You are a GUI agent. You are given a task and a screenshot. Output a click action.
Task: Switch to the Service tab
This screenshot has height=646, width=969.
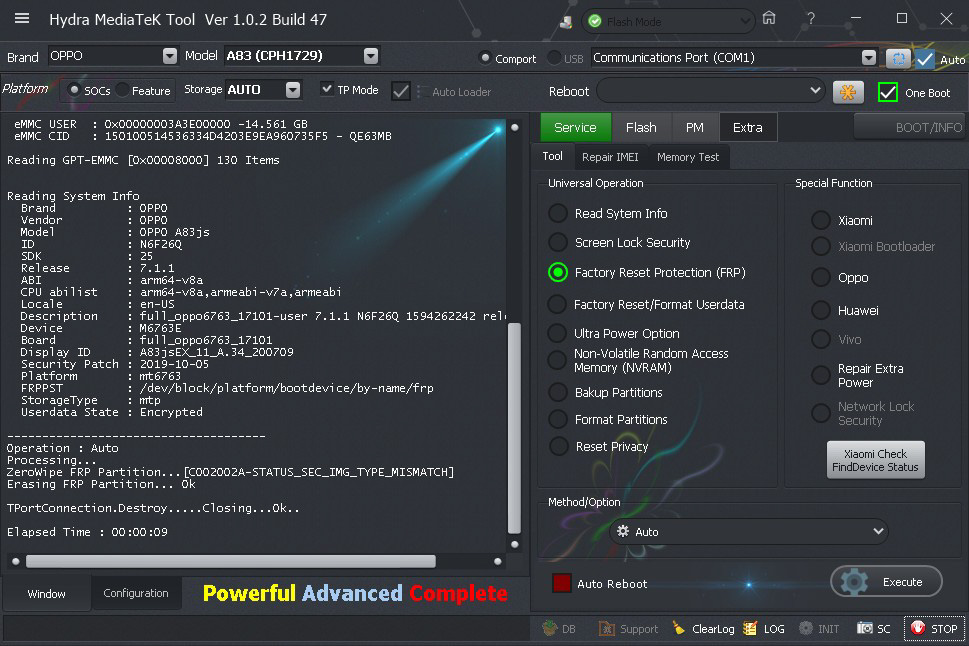tap(575, 127)
